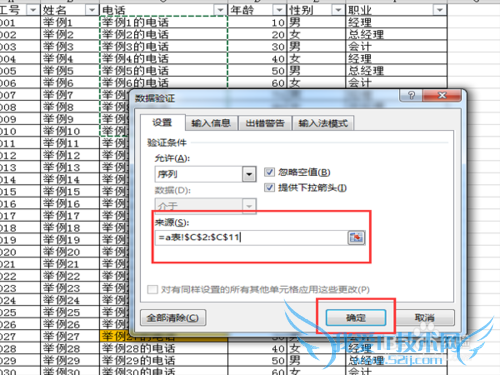Toggle the 忽略空值 checkbox
The height and width of the screenshot is (375, 500).
coord(269,172)
